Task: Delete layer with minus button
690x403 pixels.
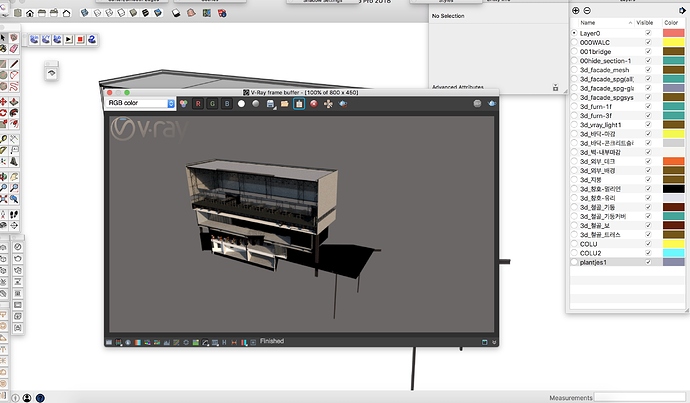Action: tap(587, 11)
